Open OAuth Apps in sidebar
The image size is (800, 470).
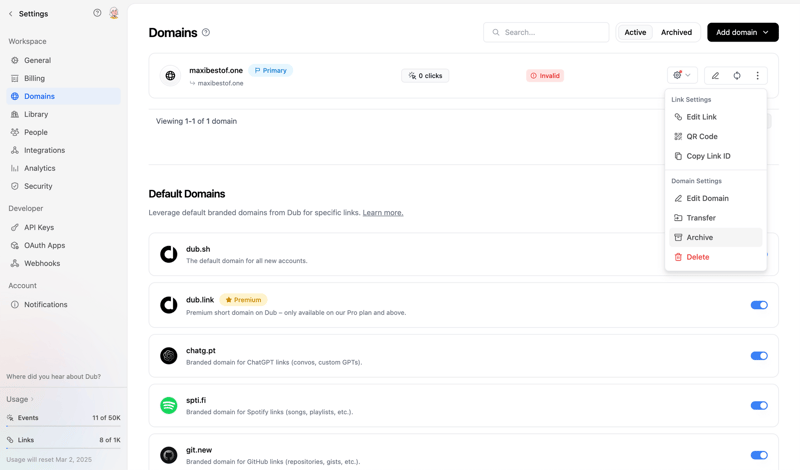(x=64, y=245)
